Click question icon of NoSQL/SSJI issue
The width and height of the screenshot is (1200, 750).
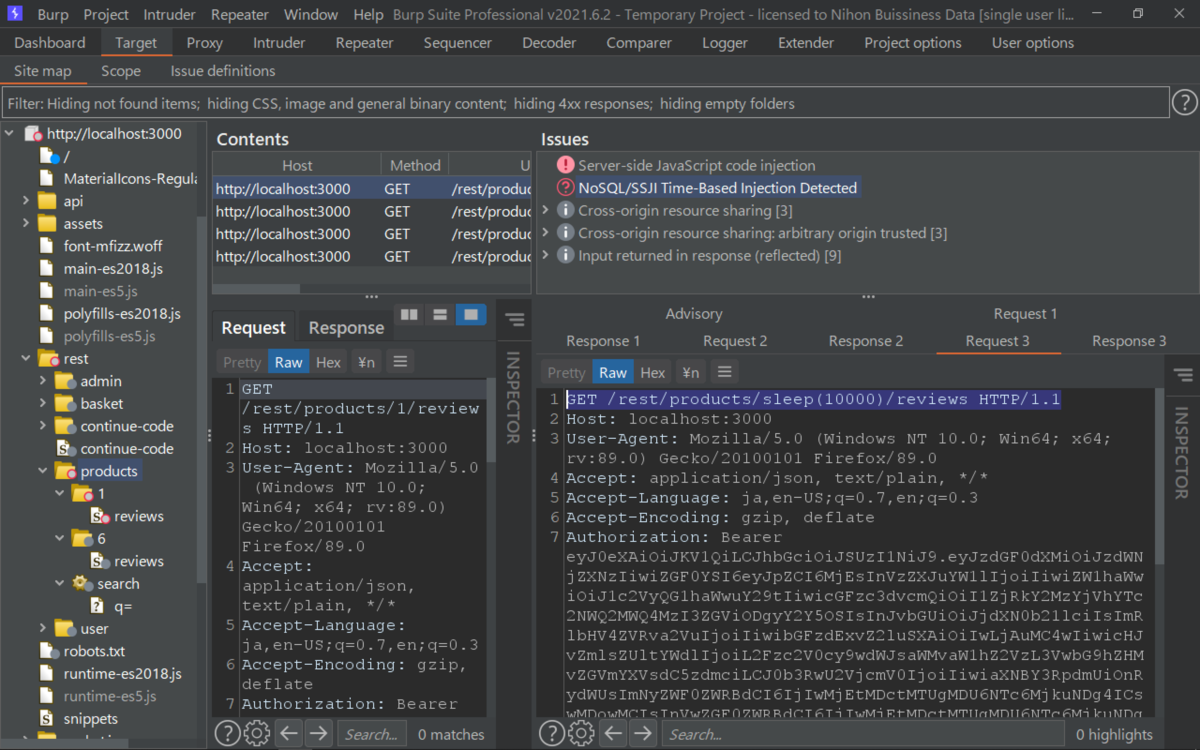566,188
